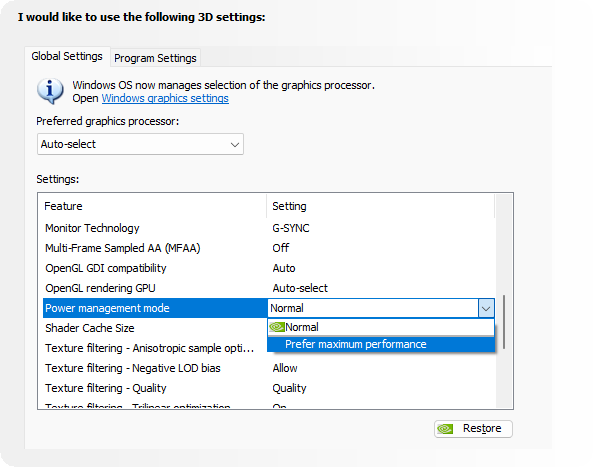Image resolution: width=594 pixels, height=468 pixels.
Task: Select the Texture filtering - Quality row
Action: pyautogui.click(x=269, y=388)
